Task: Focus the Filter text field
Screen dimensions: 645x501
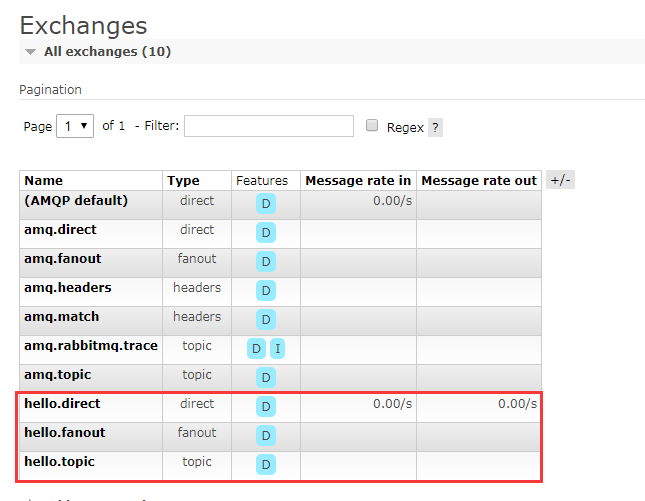Action: coord(269,126)
